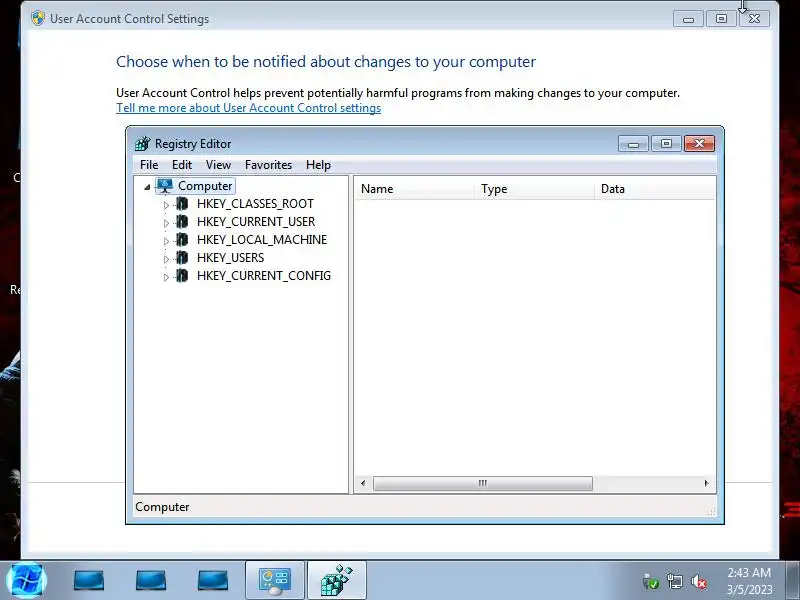Click the scroll left arrow in values pane
The image size is (800, 600).
363,483
